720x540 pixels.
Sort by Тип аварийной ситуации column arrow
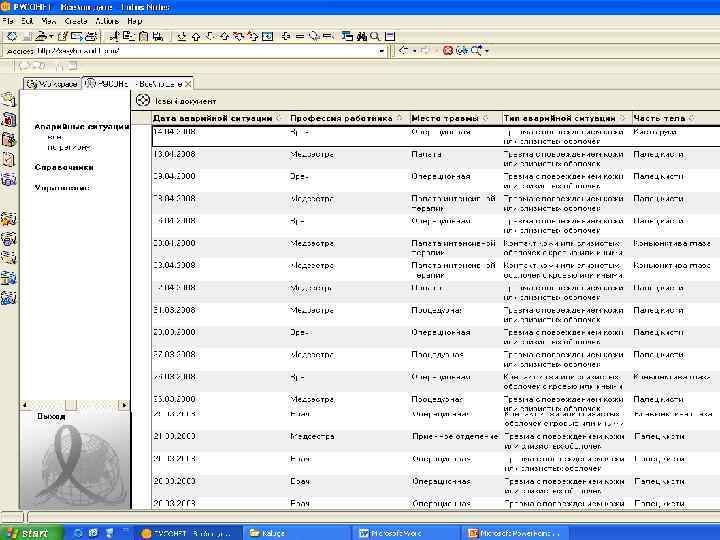pyautogui.click(x=622, y=118)
